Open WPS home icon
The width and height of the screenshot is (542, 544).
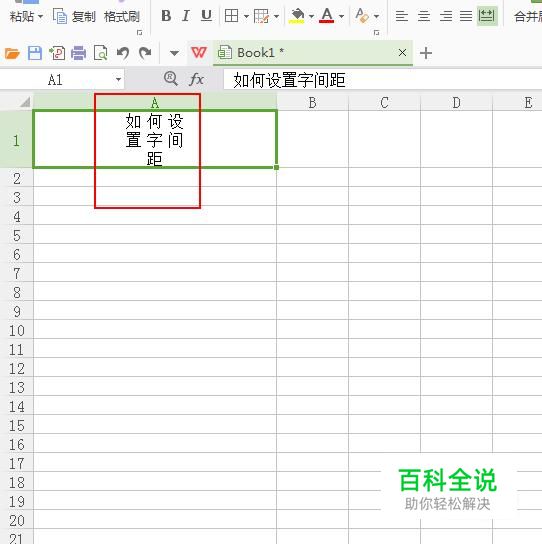pyautogui.click(x=199, y=53)
